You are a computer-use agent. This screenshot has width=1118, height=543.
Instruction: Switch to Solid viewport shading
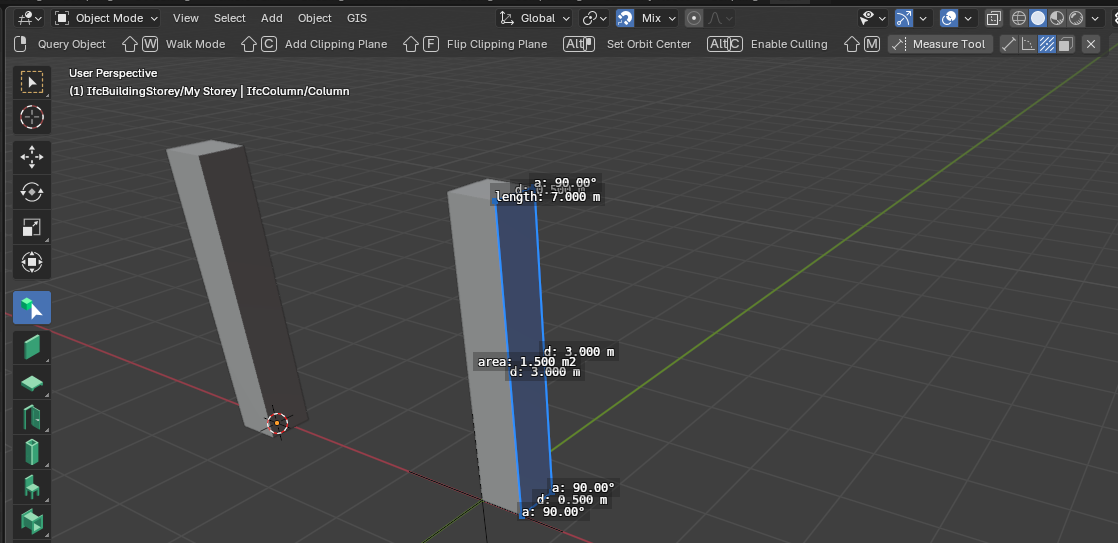(x=1038, y=18)
